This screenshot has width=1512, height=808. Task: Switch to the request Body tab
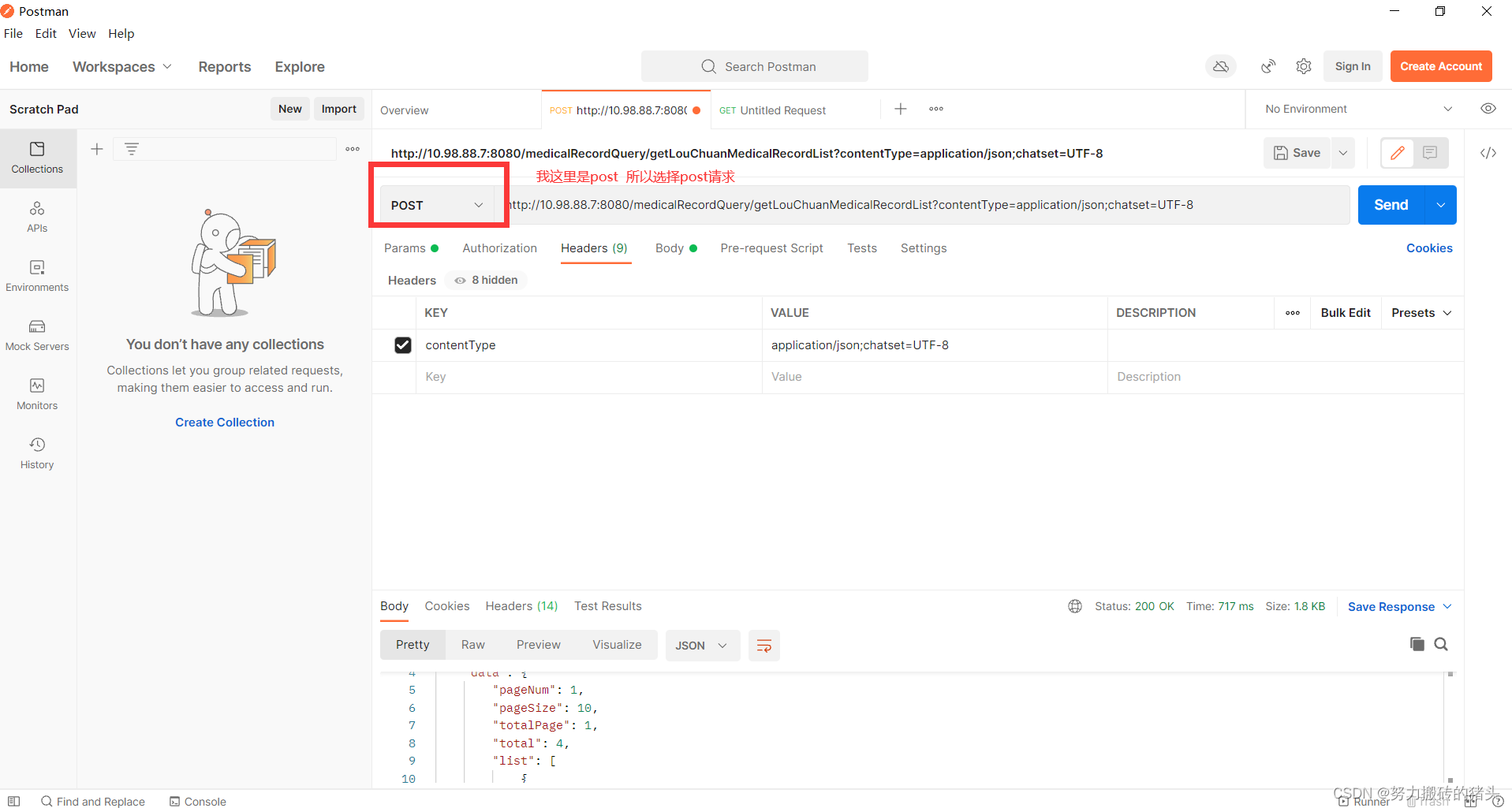coord(676,248)
